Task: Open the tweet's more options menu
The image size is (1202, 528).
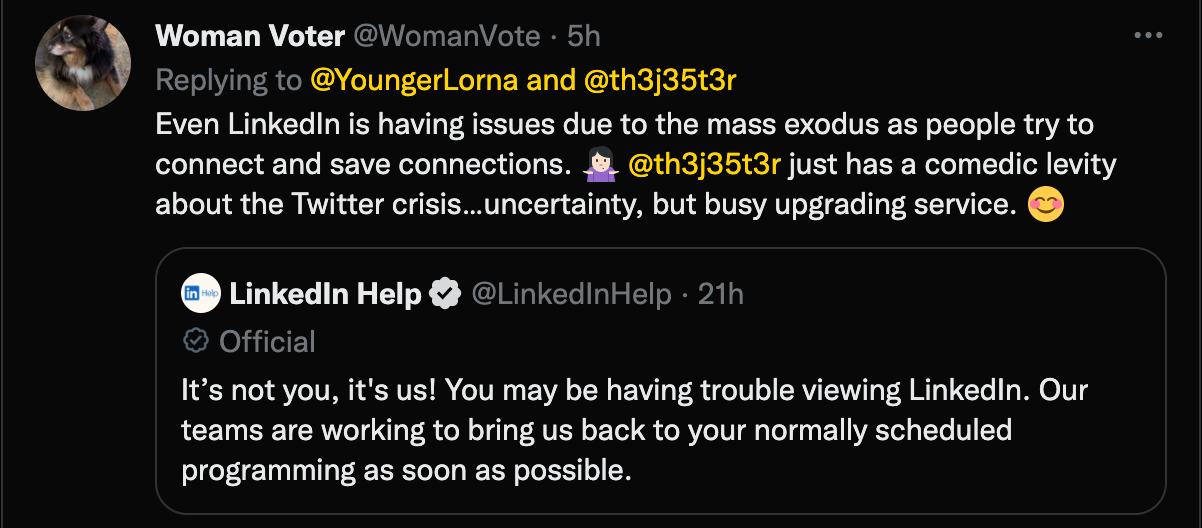Action: click(1148, 36)
